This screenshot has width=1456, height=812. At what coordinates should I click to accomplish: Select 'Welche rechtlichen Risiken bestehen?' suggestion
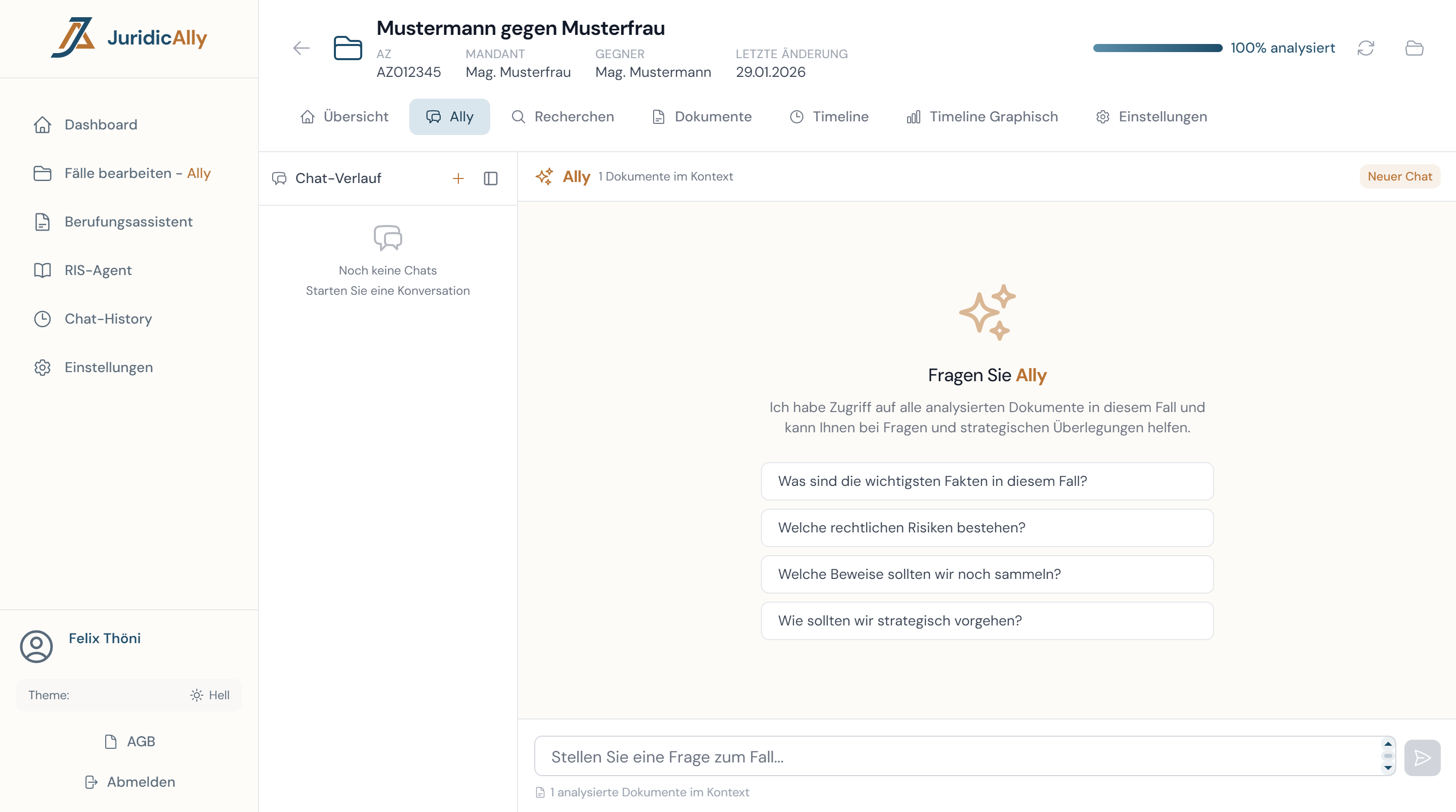click(x=987, y=527)
